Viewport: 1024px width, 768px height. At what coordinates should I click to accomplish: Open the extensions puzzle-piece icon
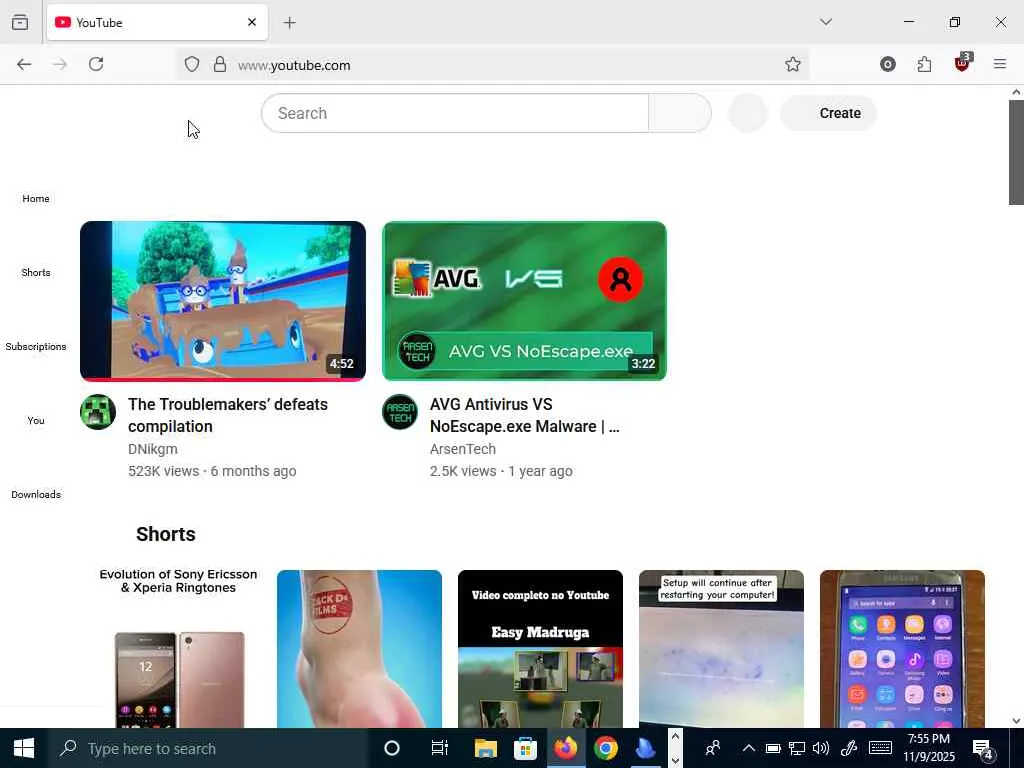(x=924, y=64)
